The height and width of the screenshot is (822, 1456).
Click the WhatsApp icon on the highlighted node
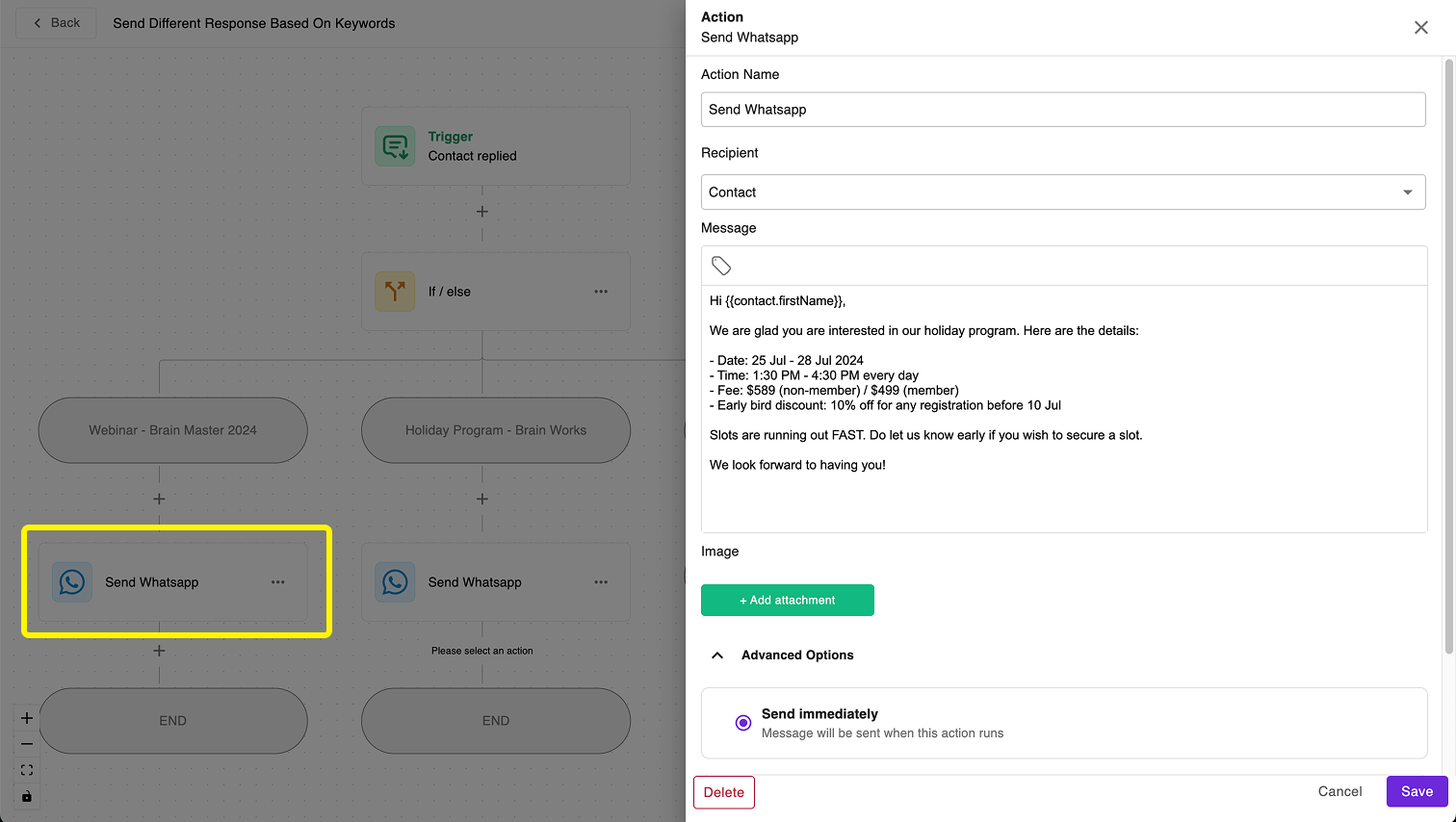(71, 581)
